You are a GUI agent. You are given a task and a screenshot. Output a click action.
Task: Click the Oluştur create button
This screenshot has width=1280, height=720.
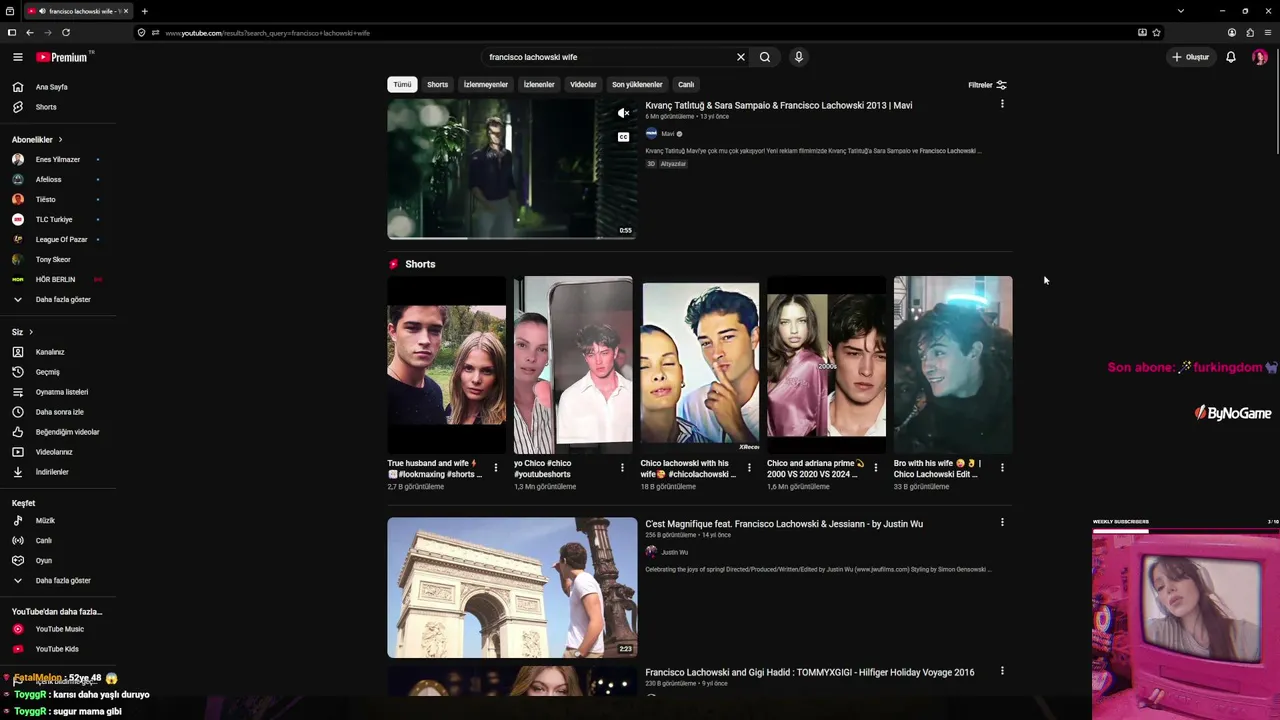[x=1191, y=57]
